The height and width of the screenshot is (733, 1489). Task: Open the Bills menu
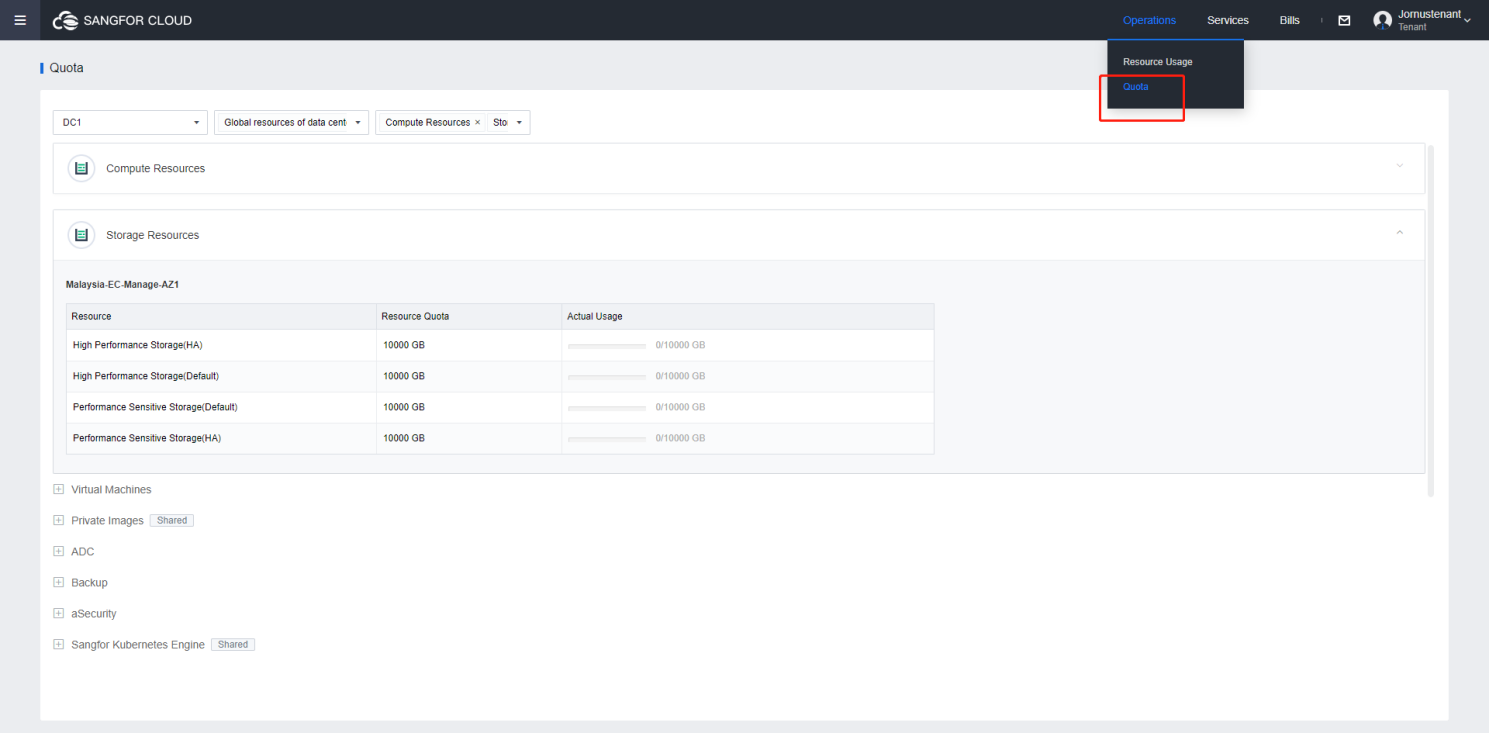tap(1289, 20)
